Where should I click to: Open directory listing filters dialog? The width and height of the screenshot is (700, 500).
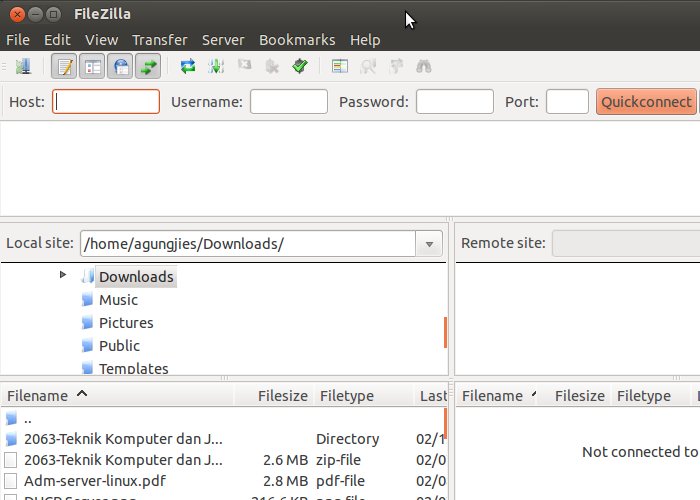coord(340,67)
